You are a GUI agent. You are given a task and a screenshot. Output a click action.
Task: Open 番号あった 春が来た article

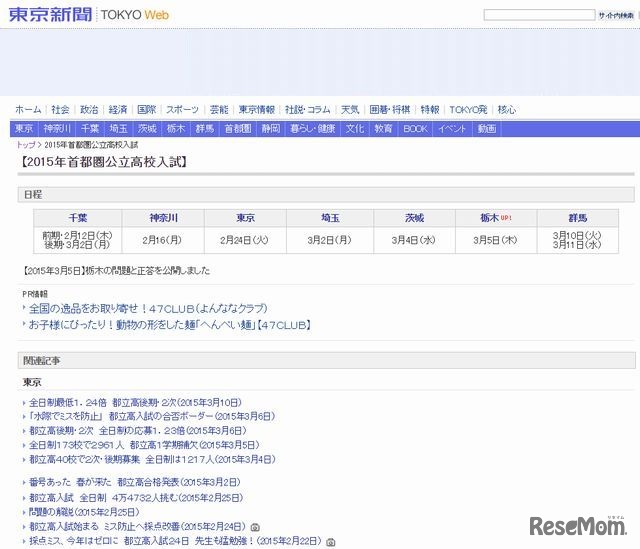click(135, 482)
